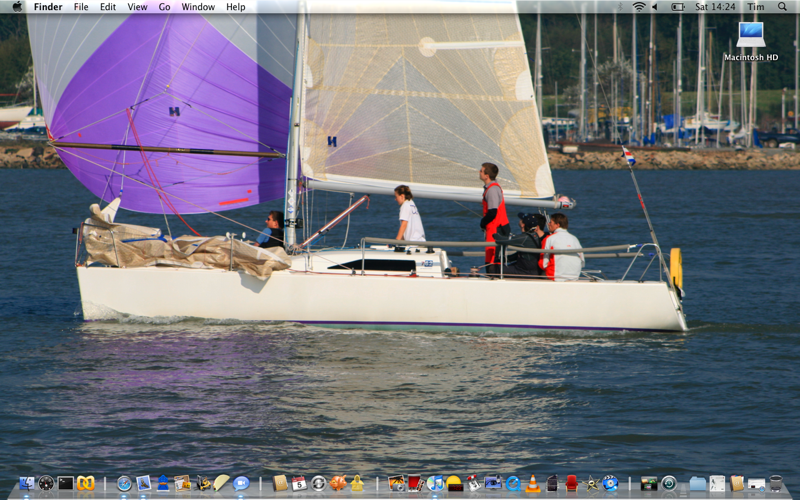The width and height of the screenshot is (800, 500).
Task: Open Spotlight search magnifier
Action: (782, 7)
